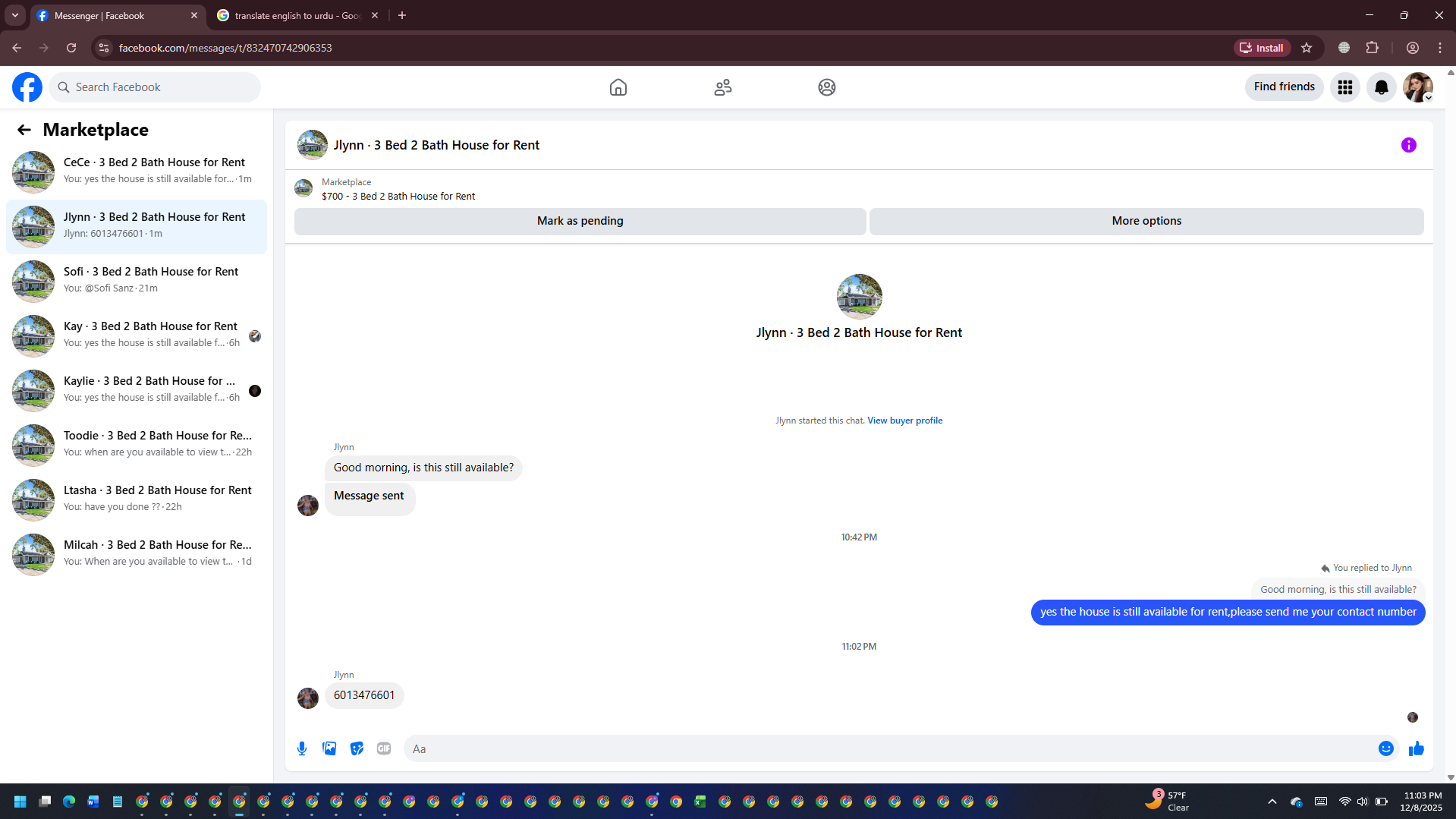Open the Windows Start menu
Viewport: 1456px width, 819px height.
(20, 802)
